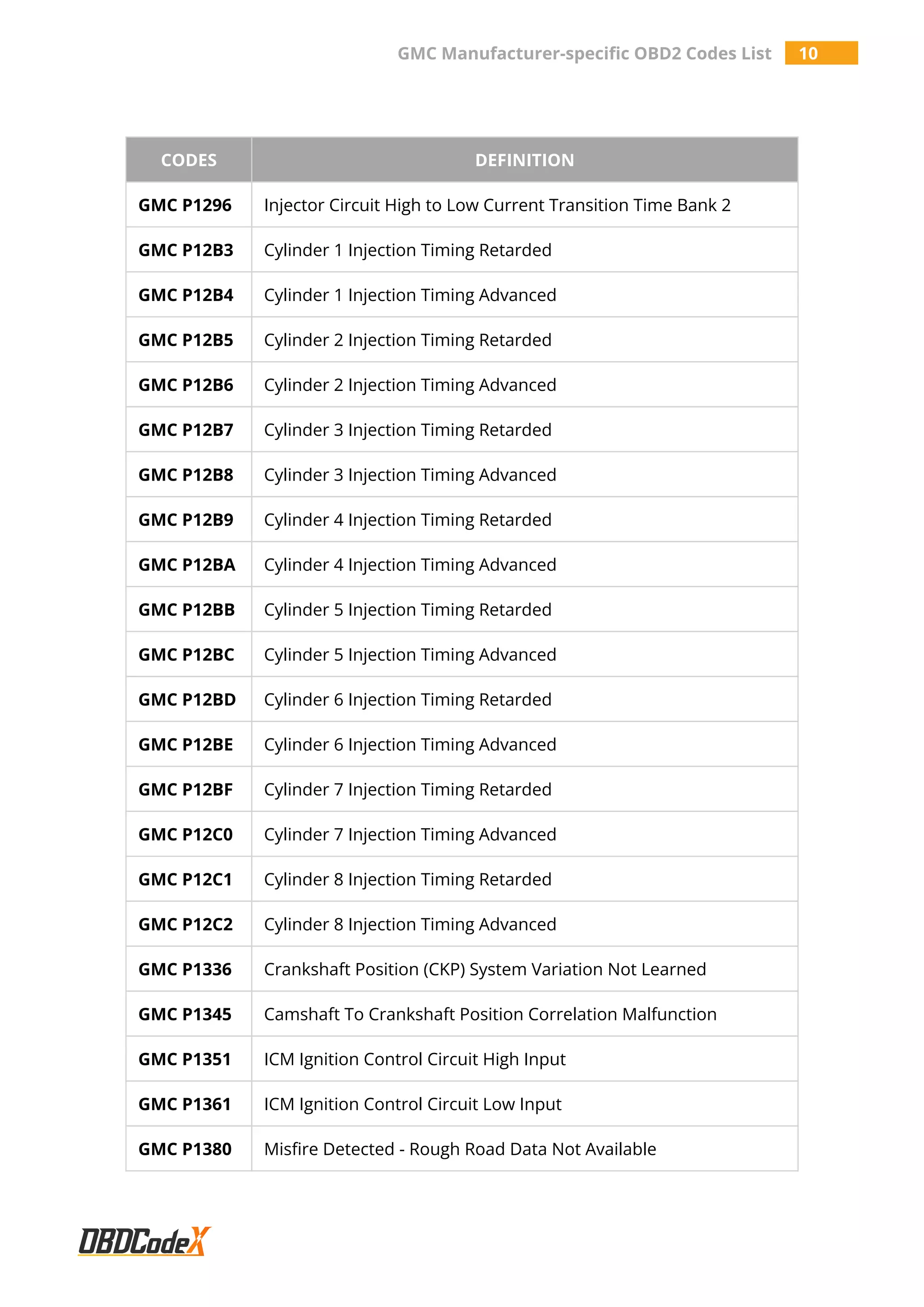The height and width of the screenshot is (1307, 924).
Task: Select the GMC P12B6 code cell
Action: (x=189, y=385)
